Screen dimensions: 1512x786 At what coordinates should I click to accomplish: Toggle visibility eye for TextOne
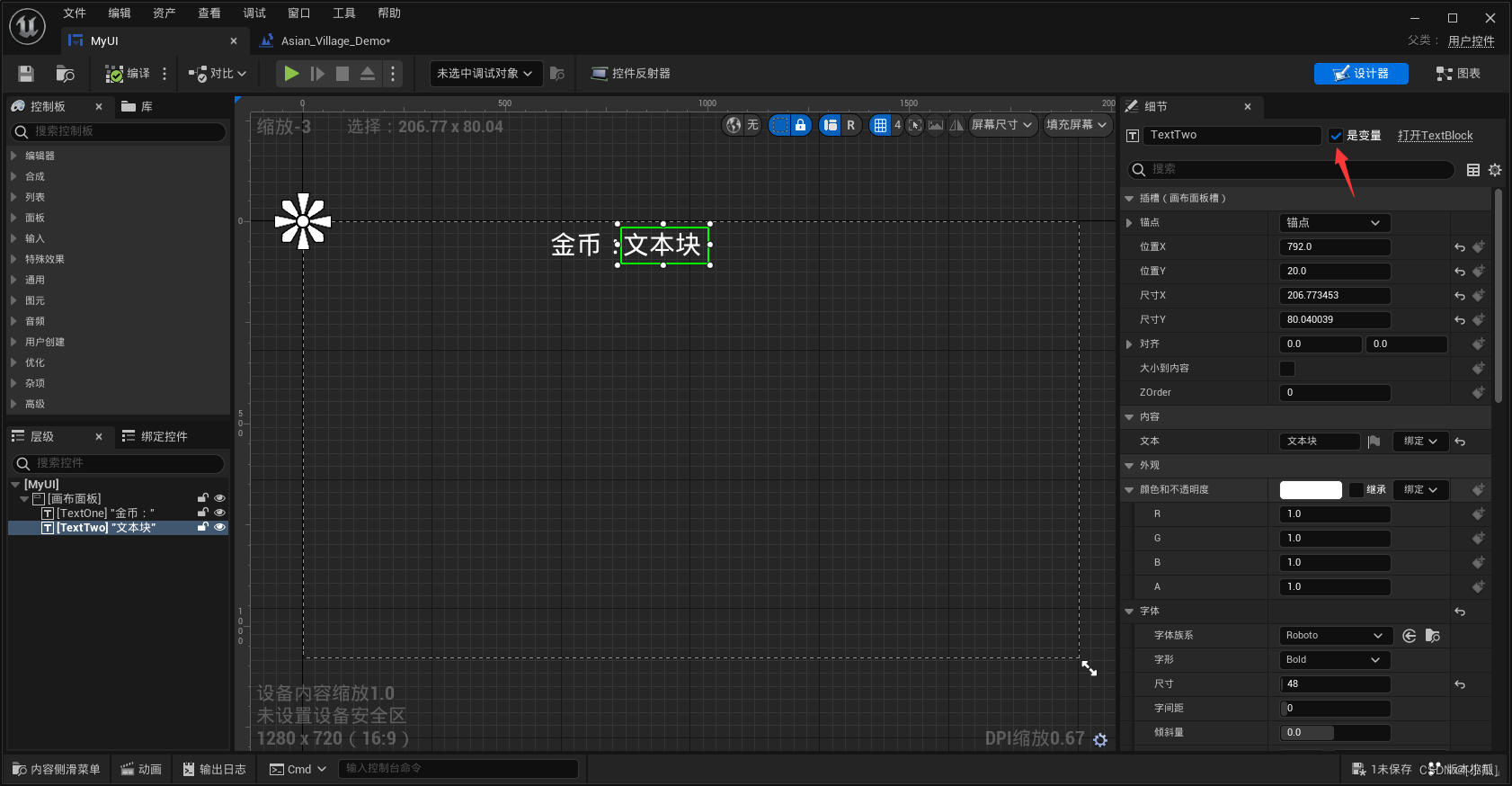(x=219, y=513)
